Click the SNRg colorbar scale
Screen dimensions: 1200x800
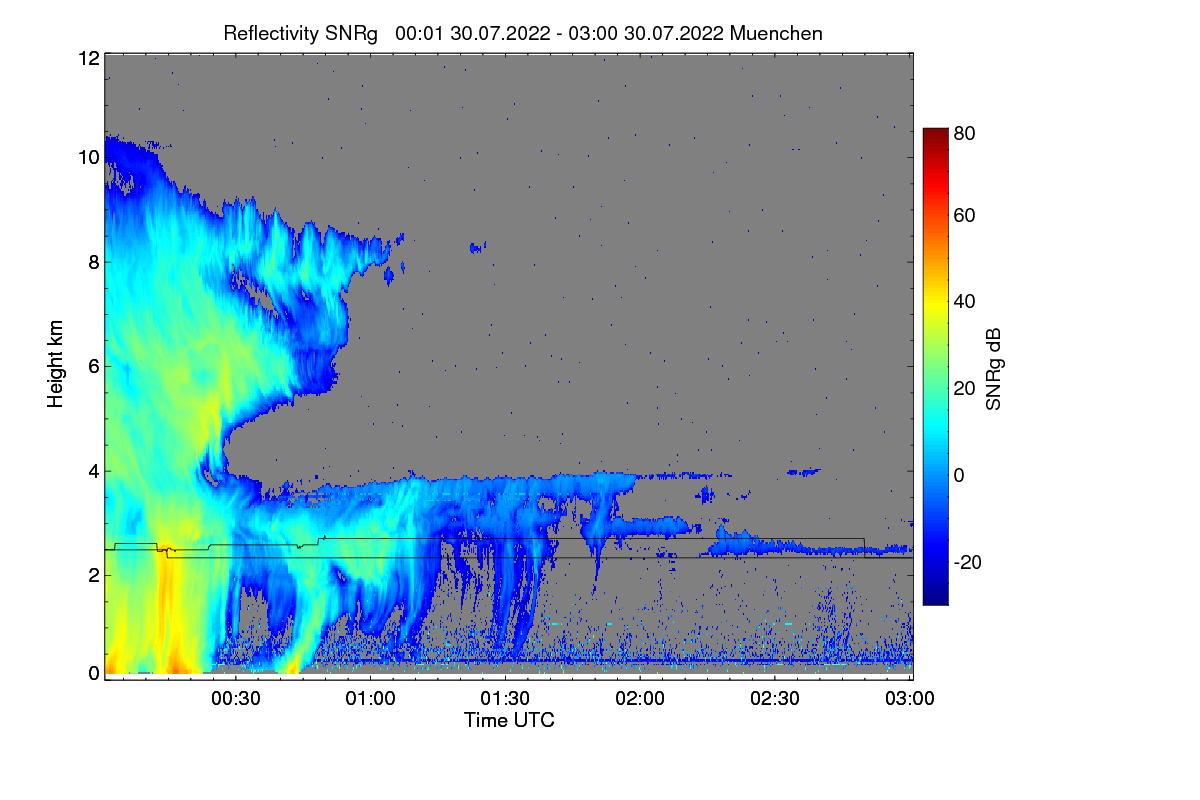934,366
